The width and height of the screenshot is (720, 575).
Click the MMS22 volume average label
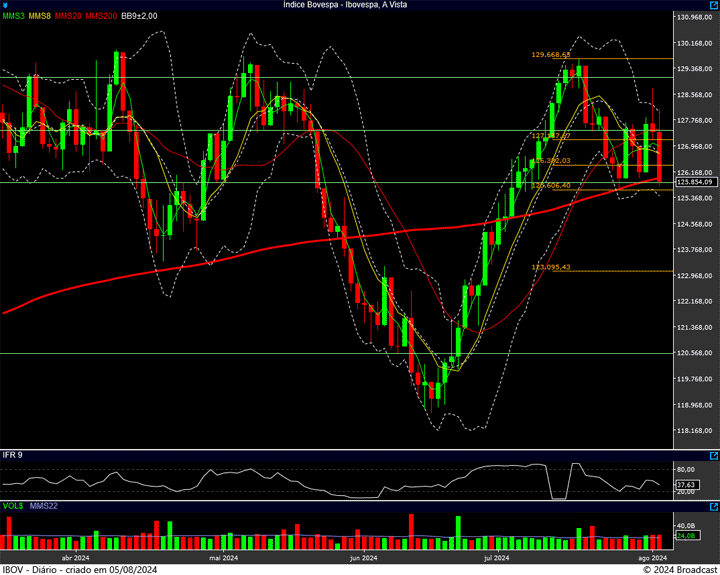(x=44, y=507)
